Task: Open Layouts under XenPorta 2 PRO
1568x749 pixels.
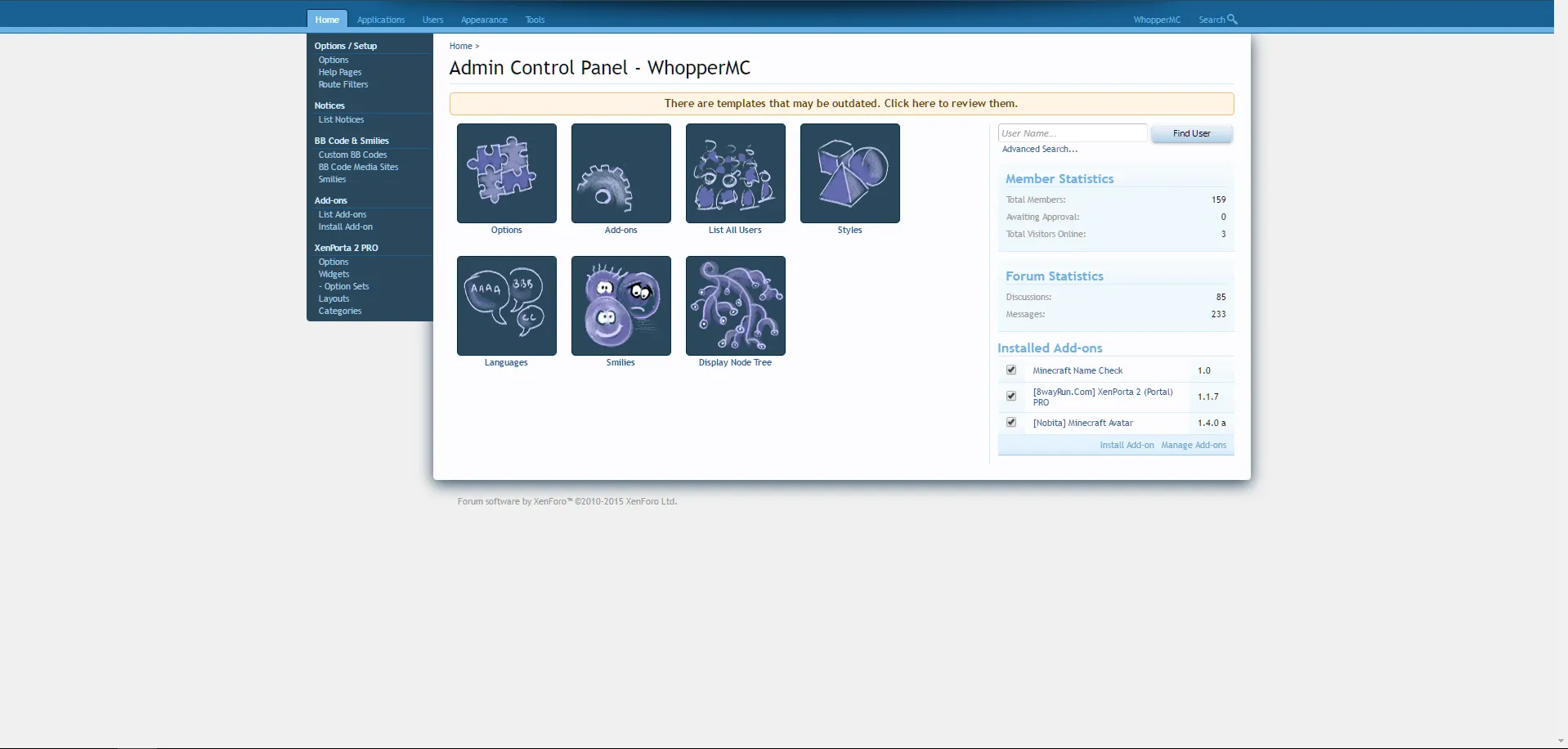Action: (x=334, y=299)
